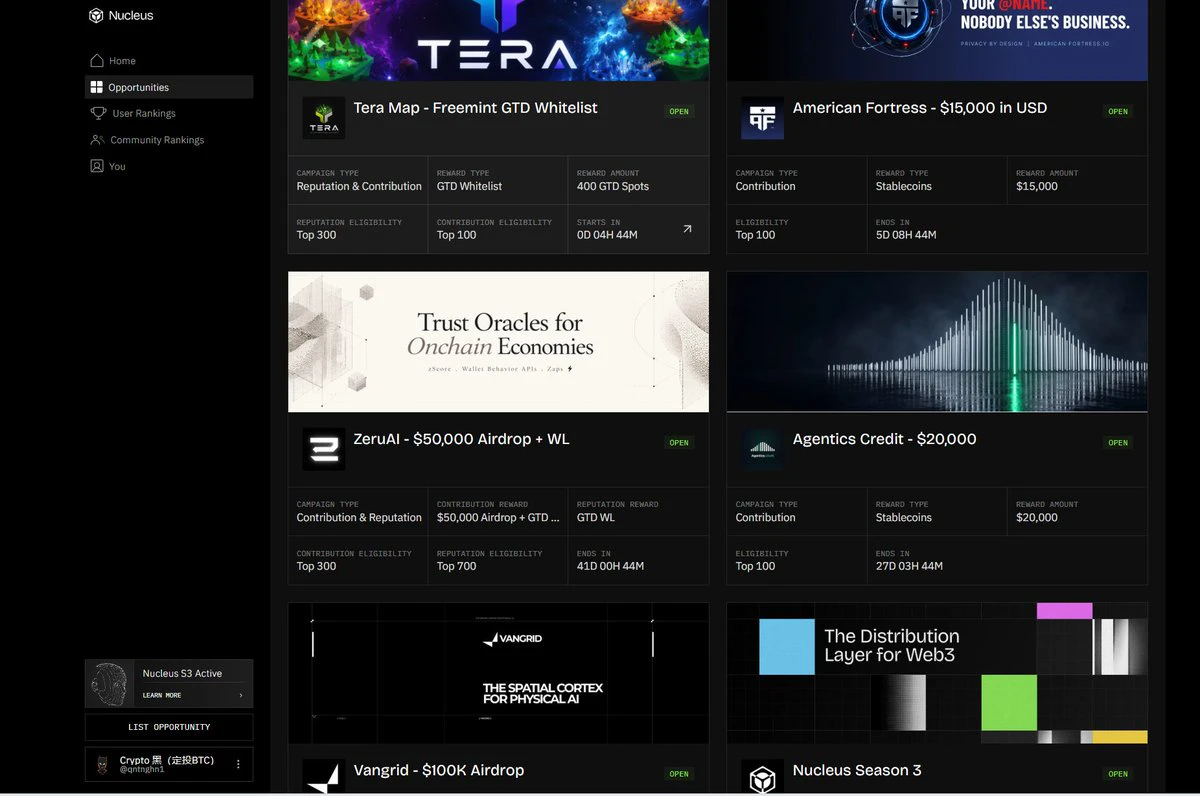Open ZeruAI - $50,000 Airdrop + WL title

461,439
